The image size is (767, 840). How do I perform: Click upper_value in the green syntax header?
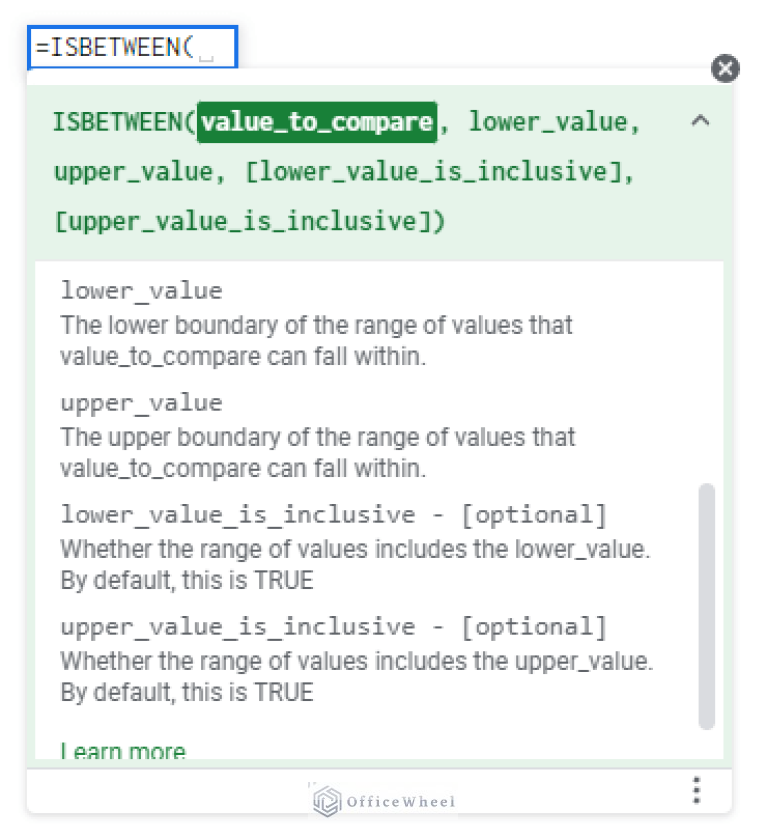coord(133,171)
